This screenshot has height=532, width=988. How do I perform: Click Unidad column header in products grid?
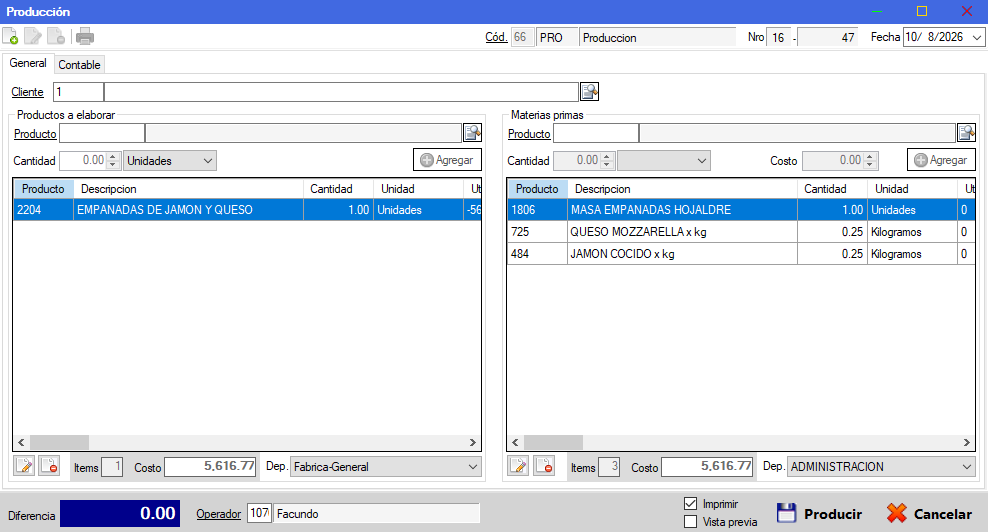418,189
